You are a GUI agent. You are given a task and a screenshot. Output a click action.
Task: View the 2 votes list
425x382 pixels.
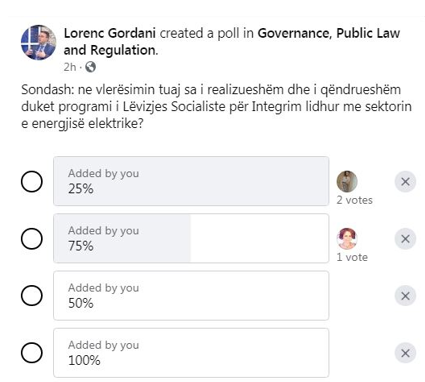point(355,200)
